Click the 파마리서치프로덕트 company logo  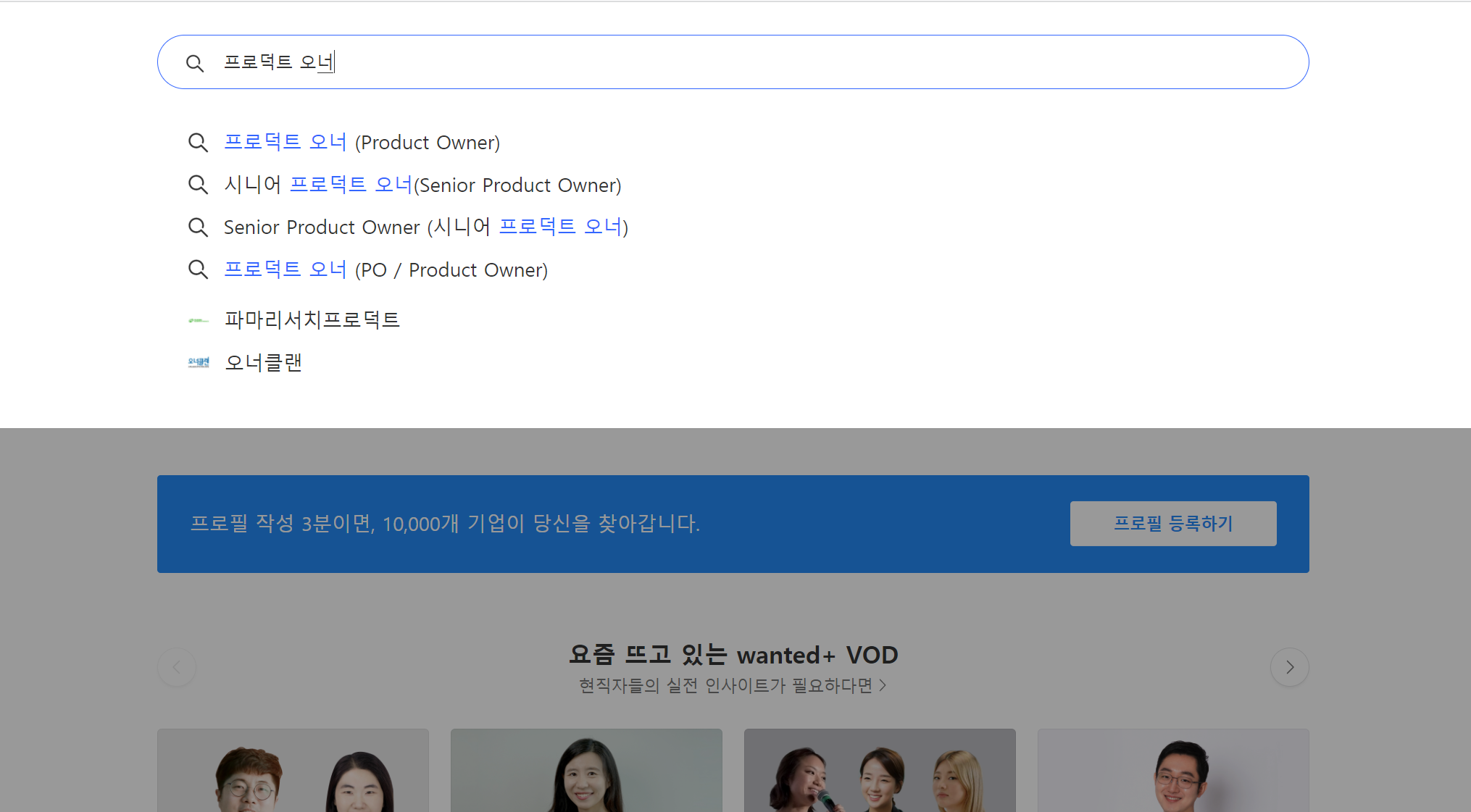(x=198, y=320)
